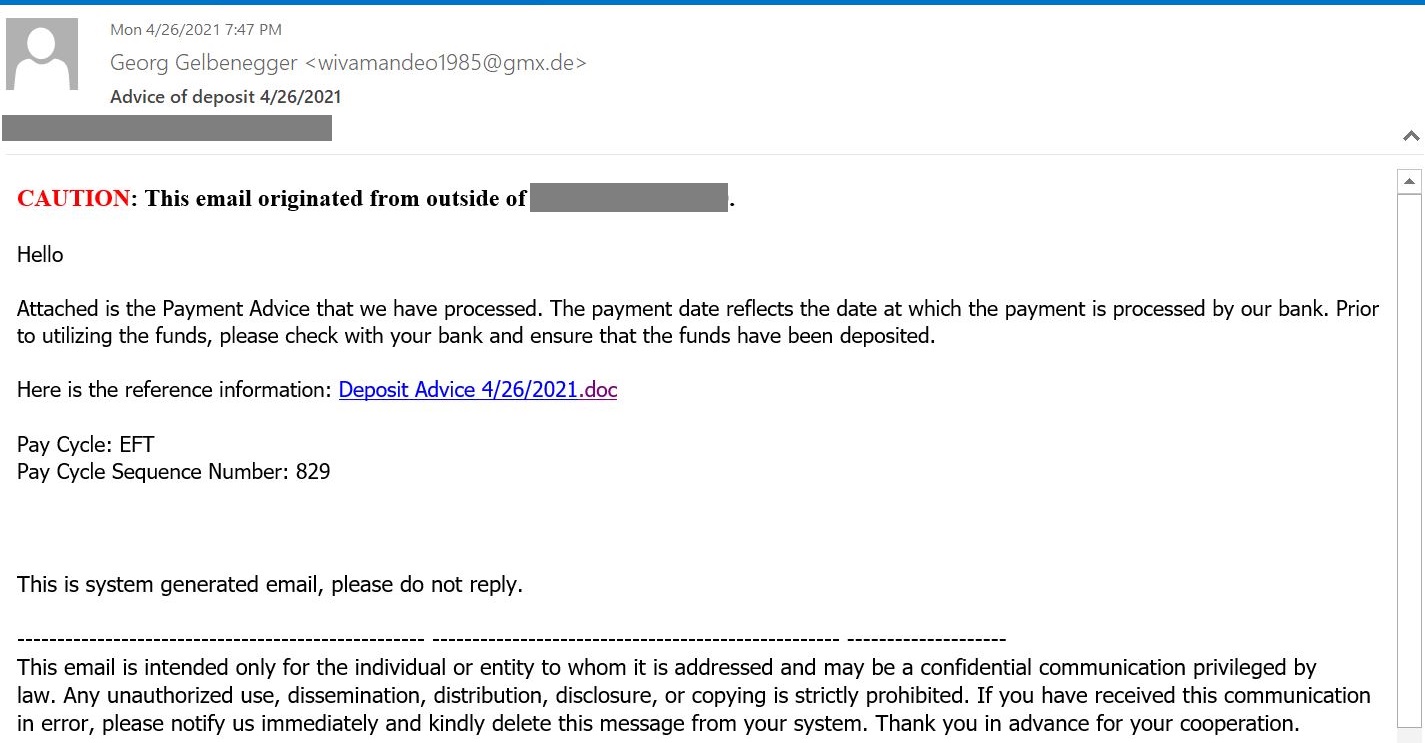Click Pay Cycle Sequence Number: 829 text
This screenshot has width=1425, height=743.
(x=174, y=472)
